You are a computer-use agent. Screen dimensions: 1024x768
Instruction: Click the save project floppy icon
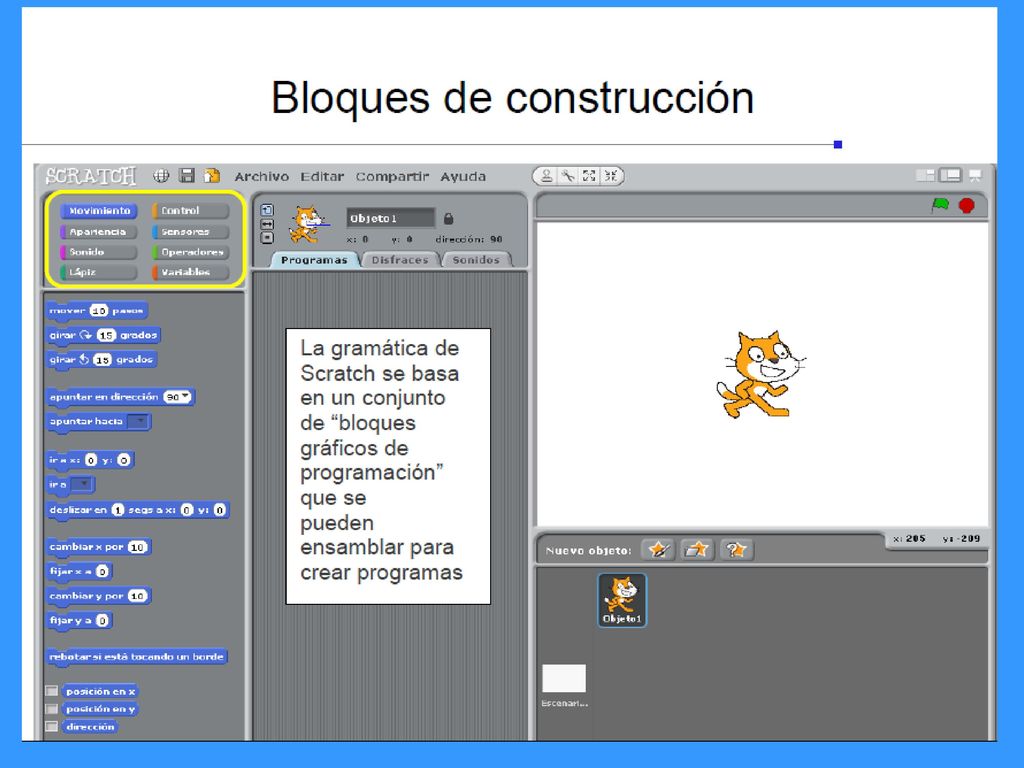click(x=187, y=175)
